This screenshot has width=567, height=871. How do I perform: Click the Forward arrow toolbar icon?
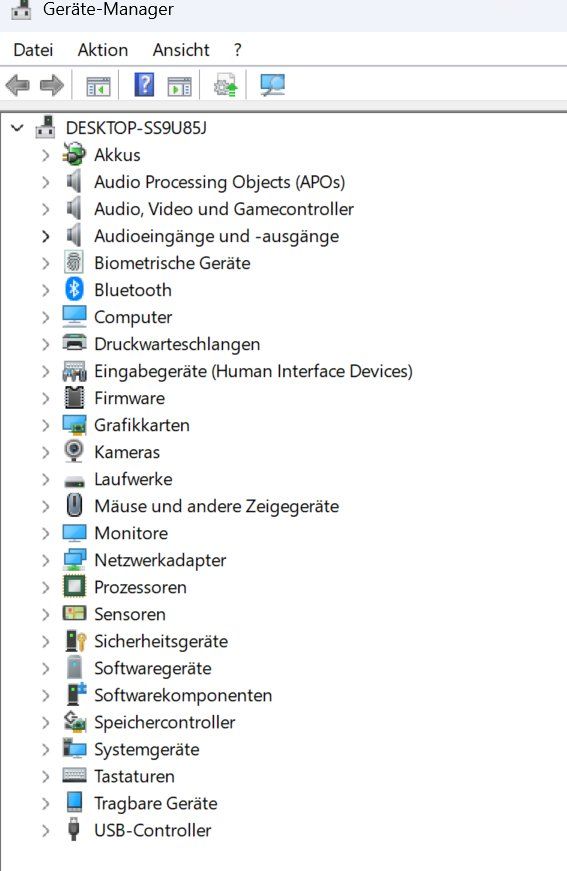(52, 86)
